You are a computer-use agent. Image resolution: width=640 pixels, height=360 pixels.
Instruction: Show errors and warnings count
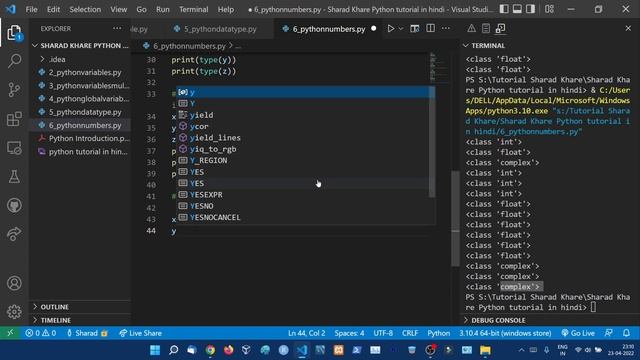[x=41, y=333]
